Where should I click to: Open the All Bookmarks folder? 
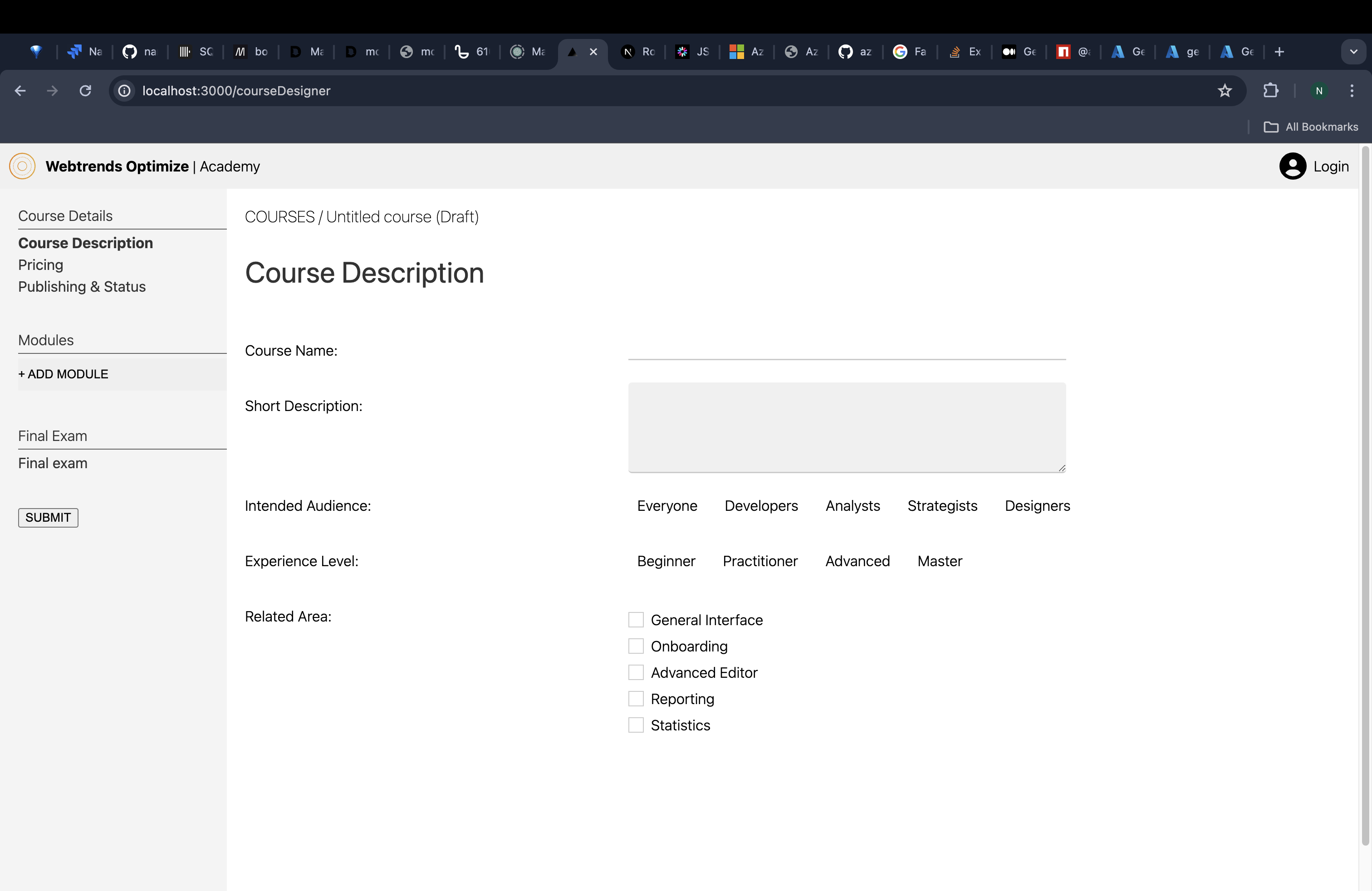pyautogui.click(x=1311, y=127)
